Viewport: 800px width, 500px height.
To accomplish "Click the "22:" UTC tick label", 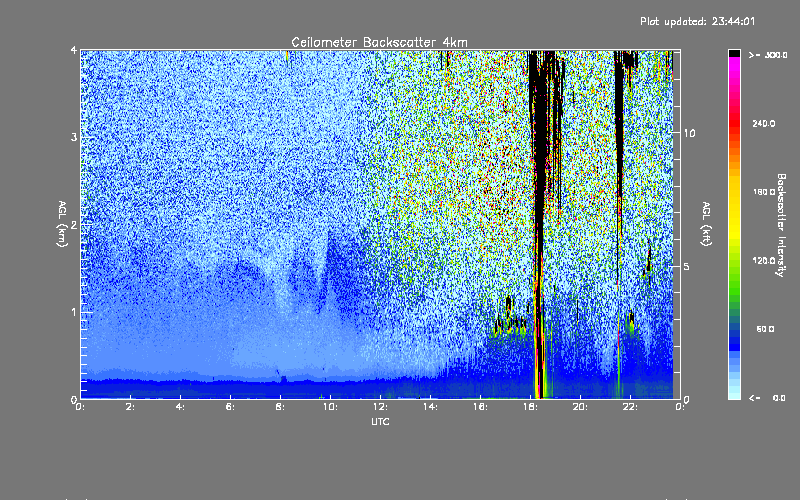I will (630, 407).
